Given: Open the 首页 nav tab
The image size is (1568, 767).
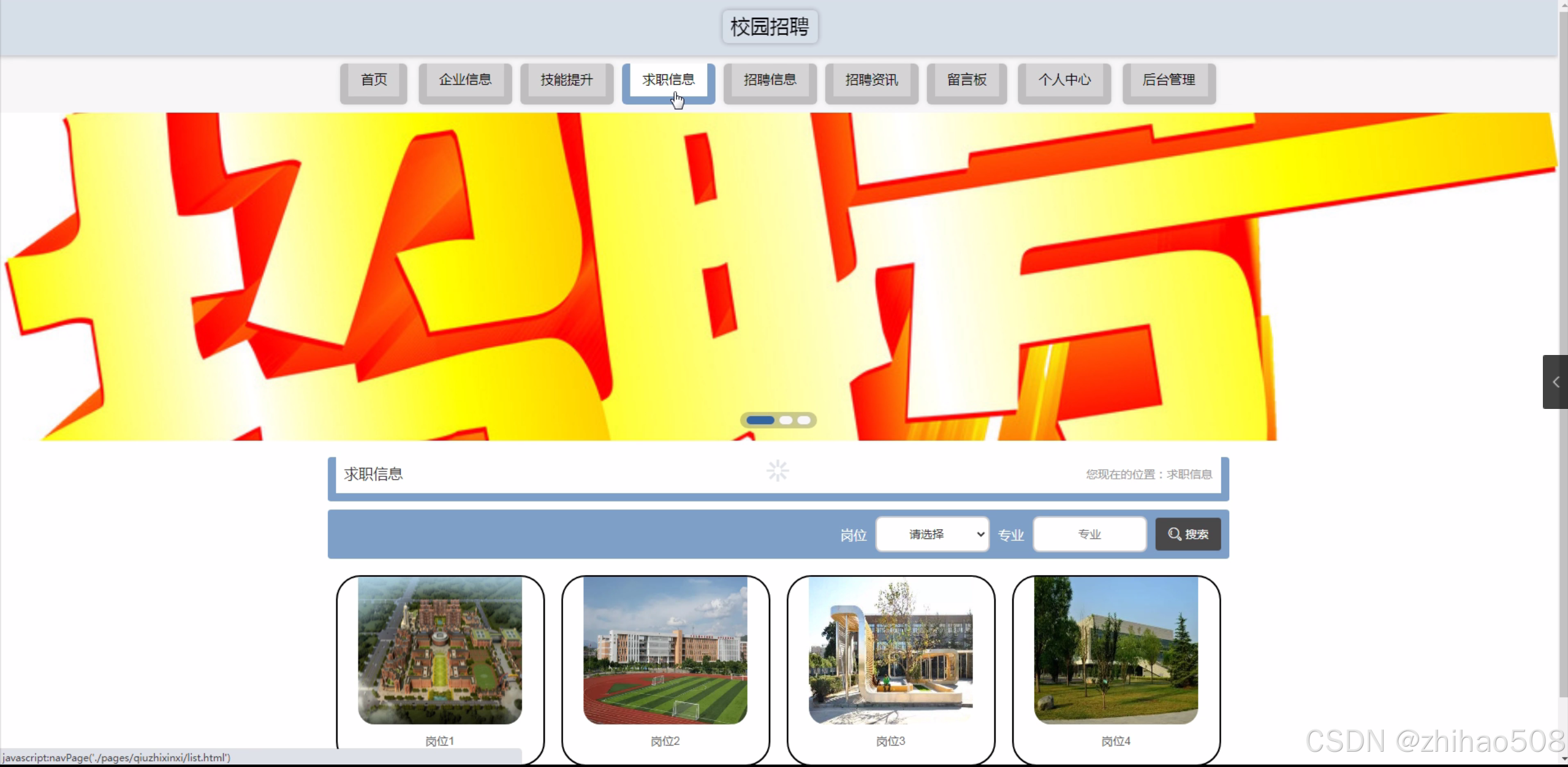Looking at the screenshot, I should (374, 80).
